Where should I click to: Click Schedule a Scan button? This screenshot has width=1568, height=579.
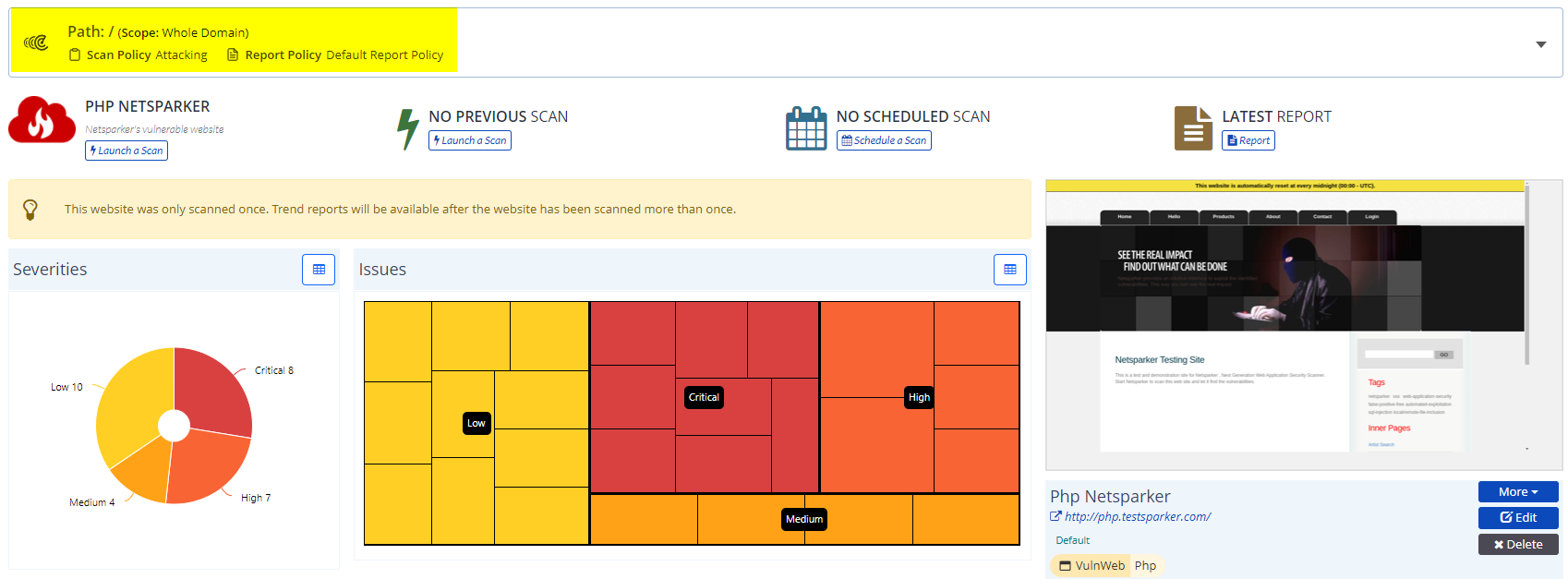click(884, 140)
